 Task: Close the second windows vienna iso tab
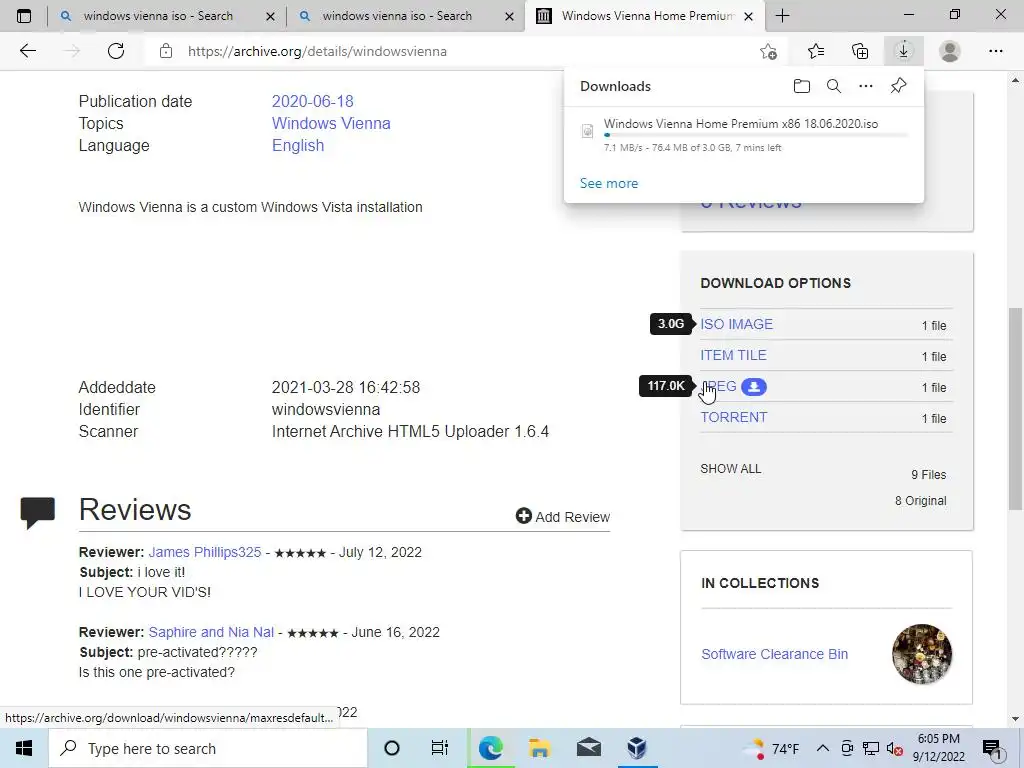pyautogui.click(x=509, y=16)
